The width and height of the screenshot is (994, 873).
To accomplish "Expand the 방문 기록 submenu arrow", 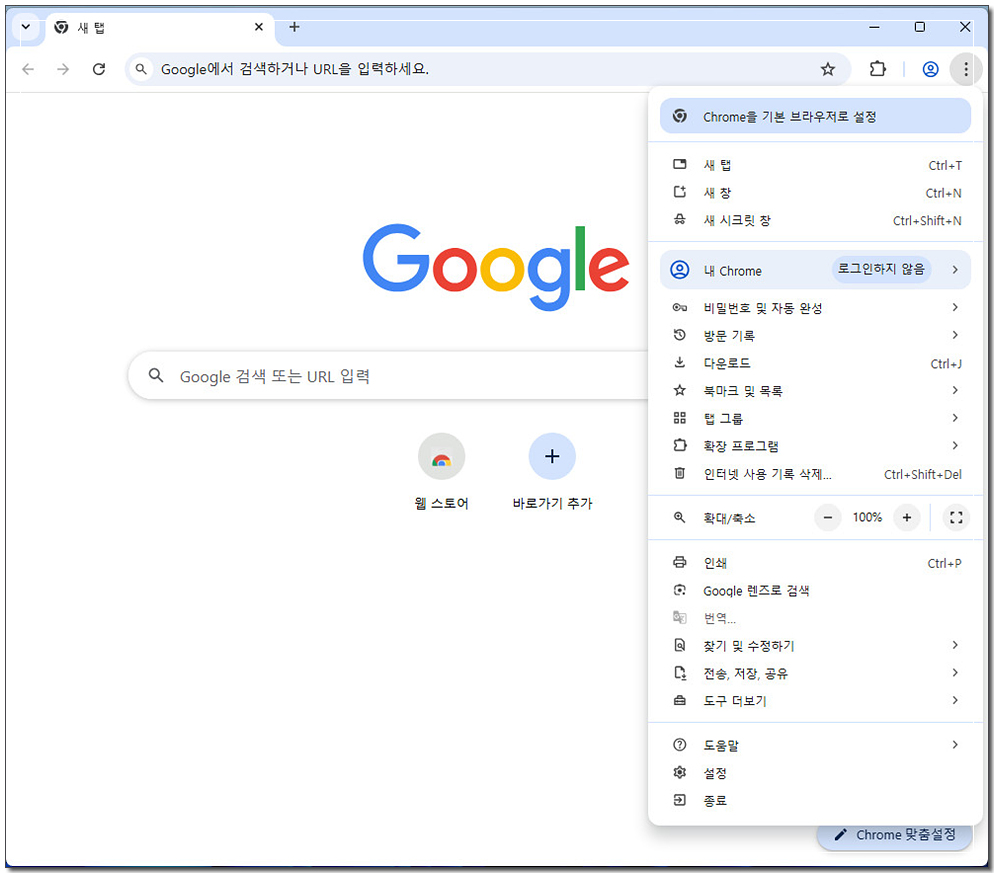I will pos(955,335).
